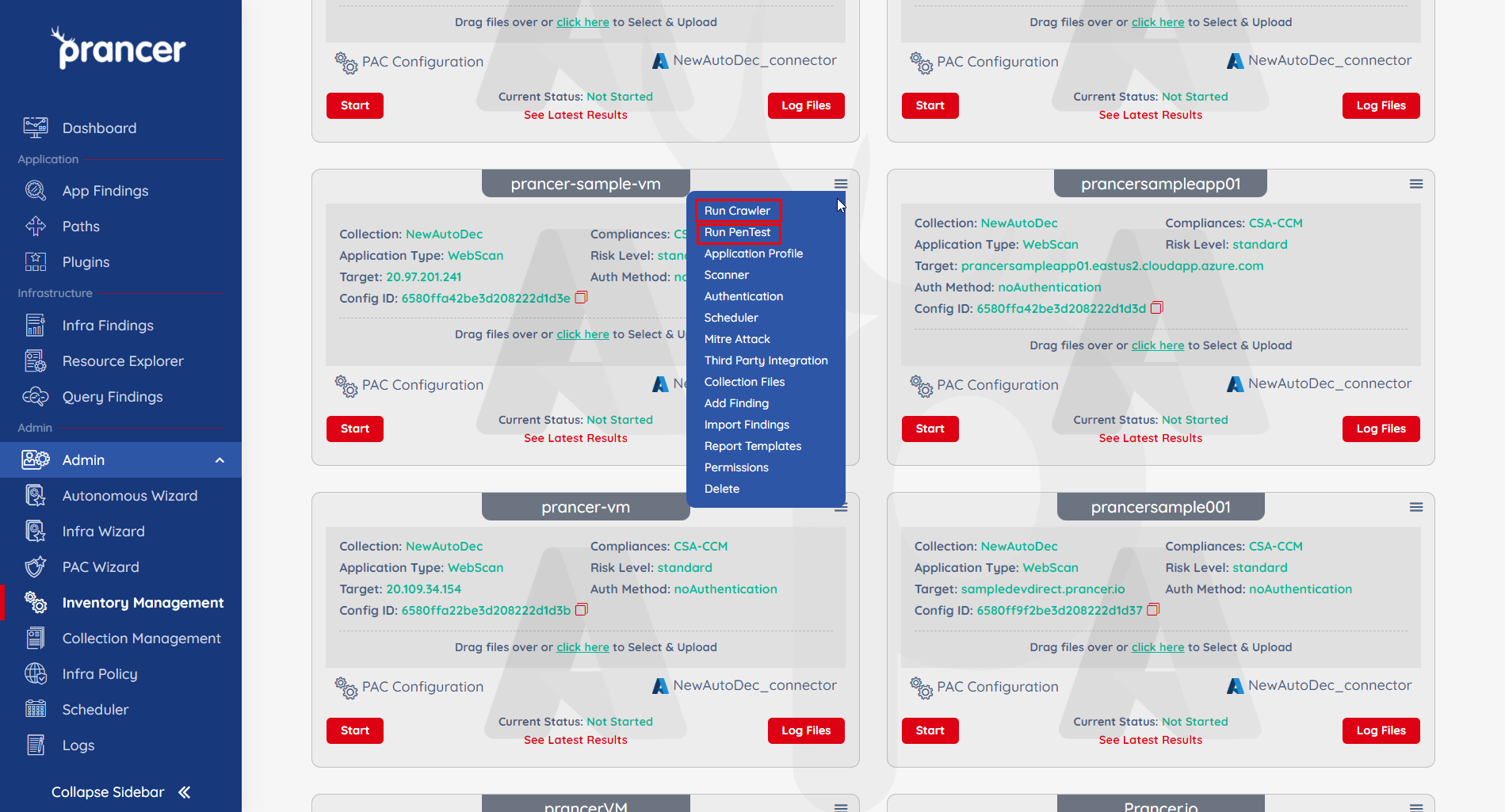
Task: Choose Application Profile menu entry
Action: click(x=754, y=254)
